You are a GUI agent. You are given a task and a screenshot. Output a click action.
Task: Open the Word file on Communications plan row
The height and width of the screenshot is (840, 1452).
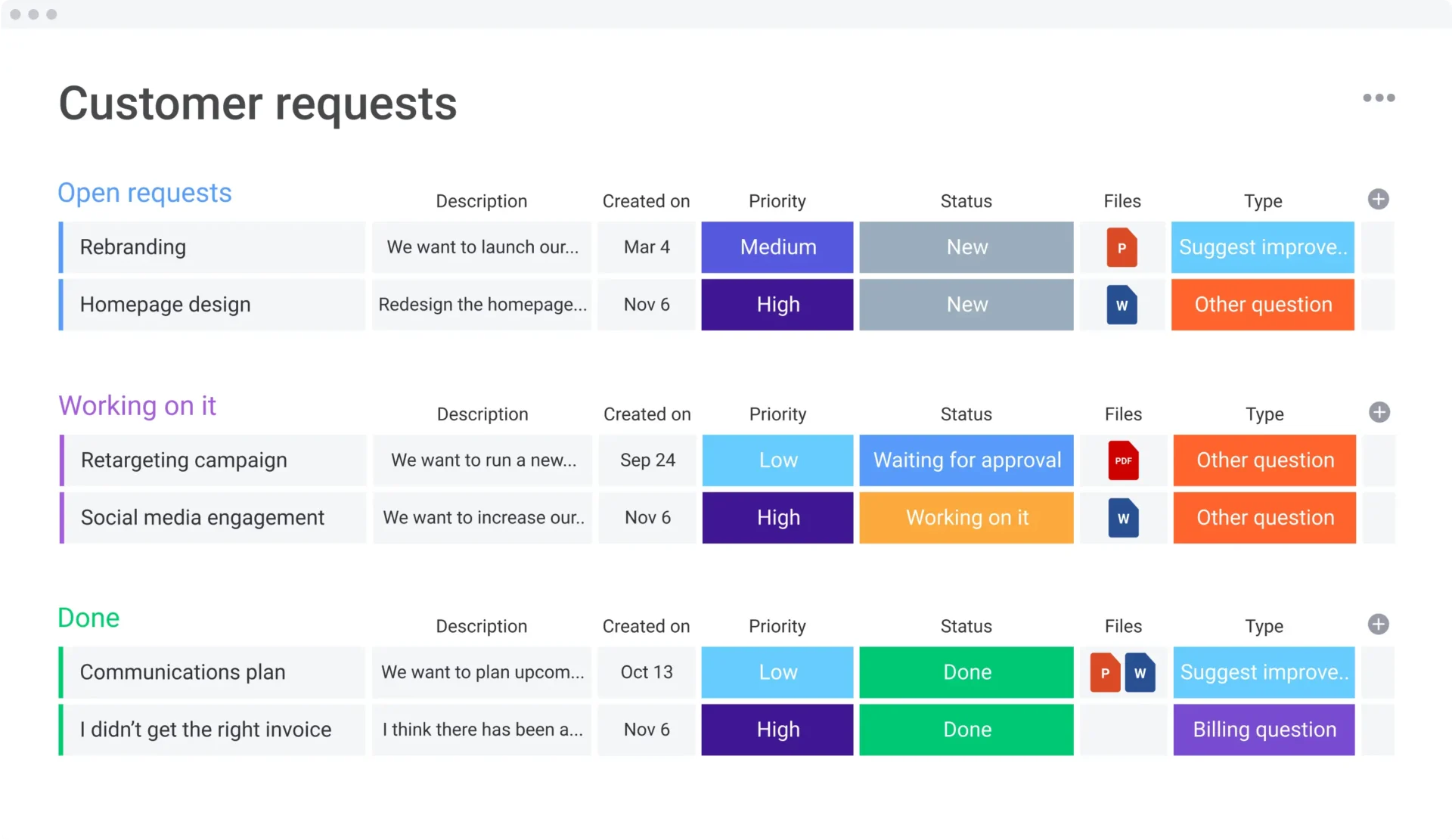[x=1141, y=672]
